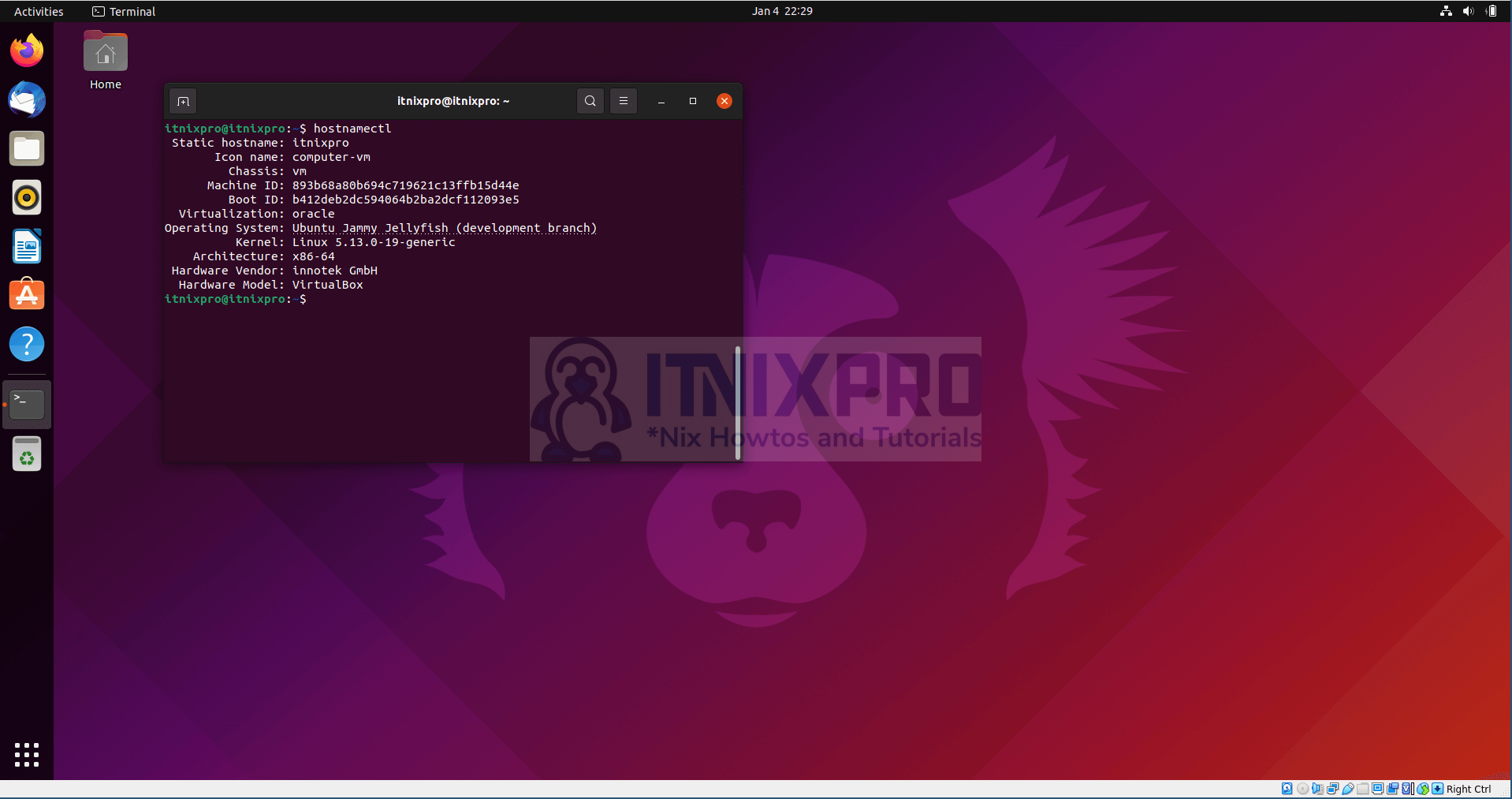Open the VirtualBox shared folders indicator

(x=1363, y=788)
